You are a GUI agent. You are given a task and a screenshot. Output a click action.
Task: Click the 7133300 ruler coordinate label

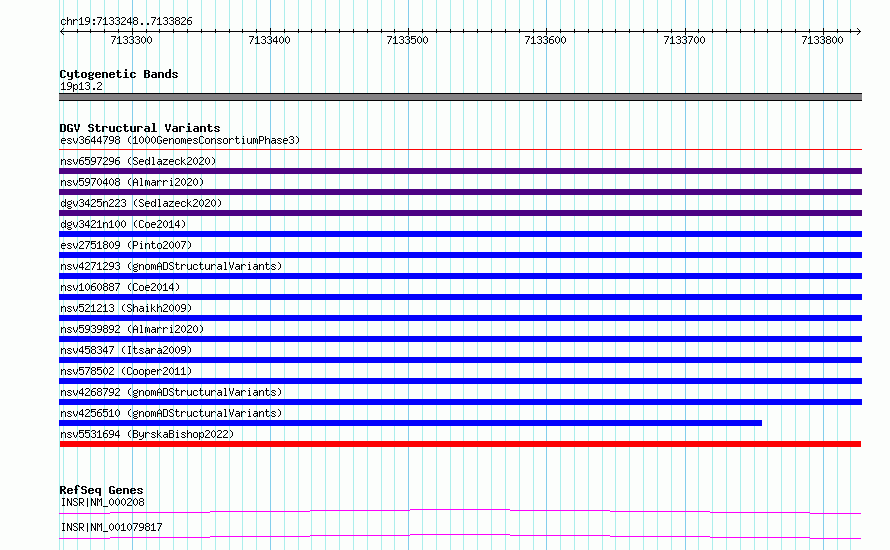pyautogui.click(x=131, y=40)
